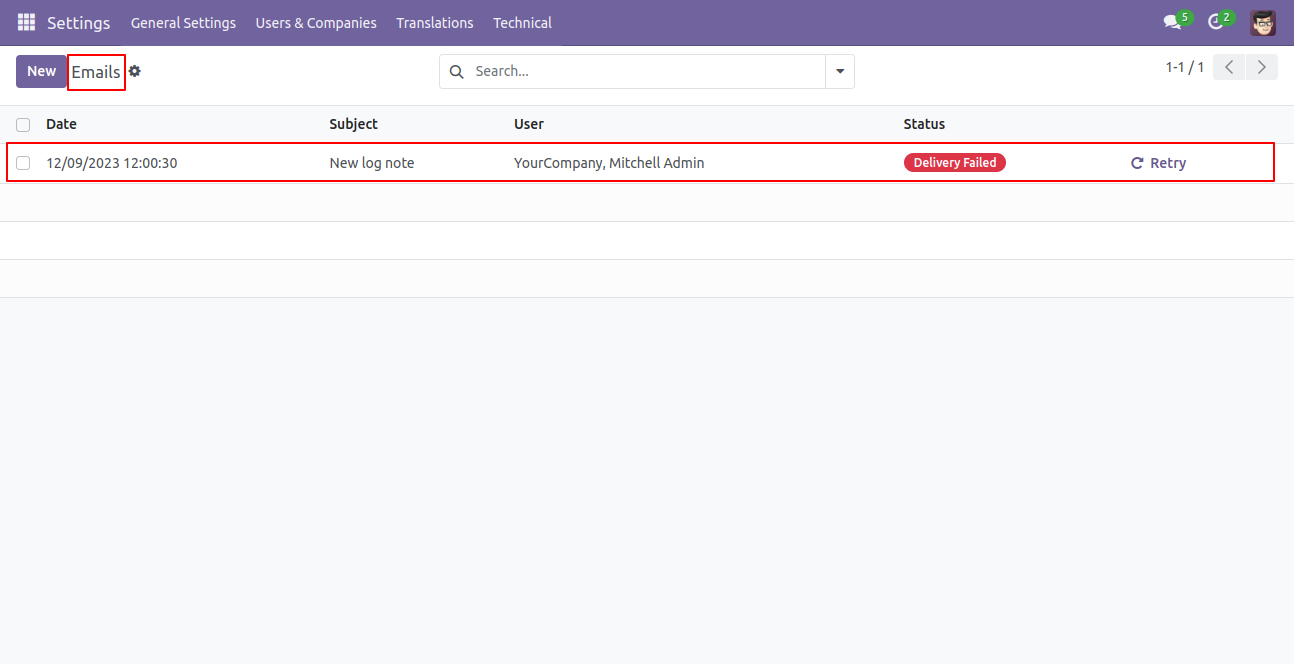
Task: Open the Technical menu
Action: tap(522, 22)
